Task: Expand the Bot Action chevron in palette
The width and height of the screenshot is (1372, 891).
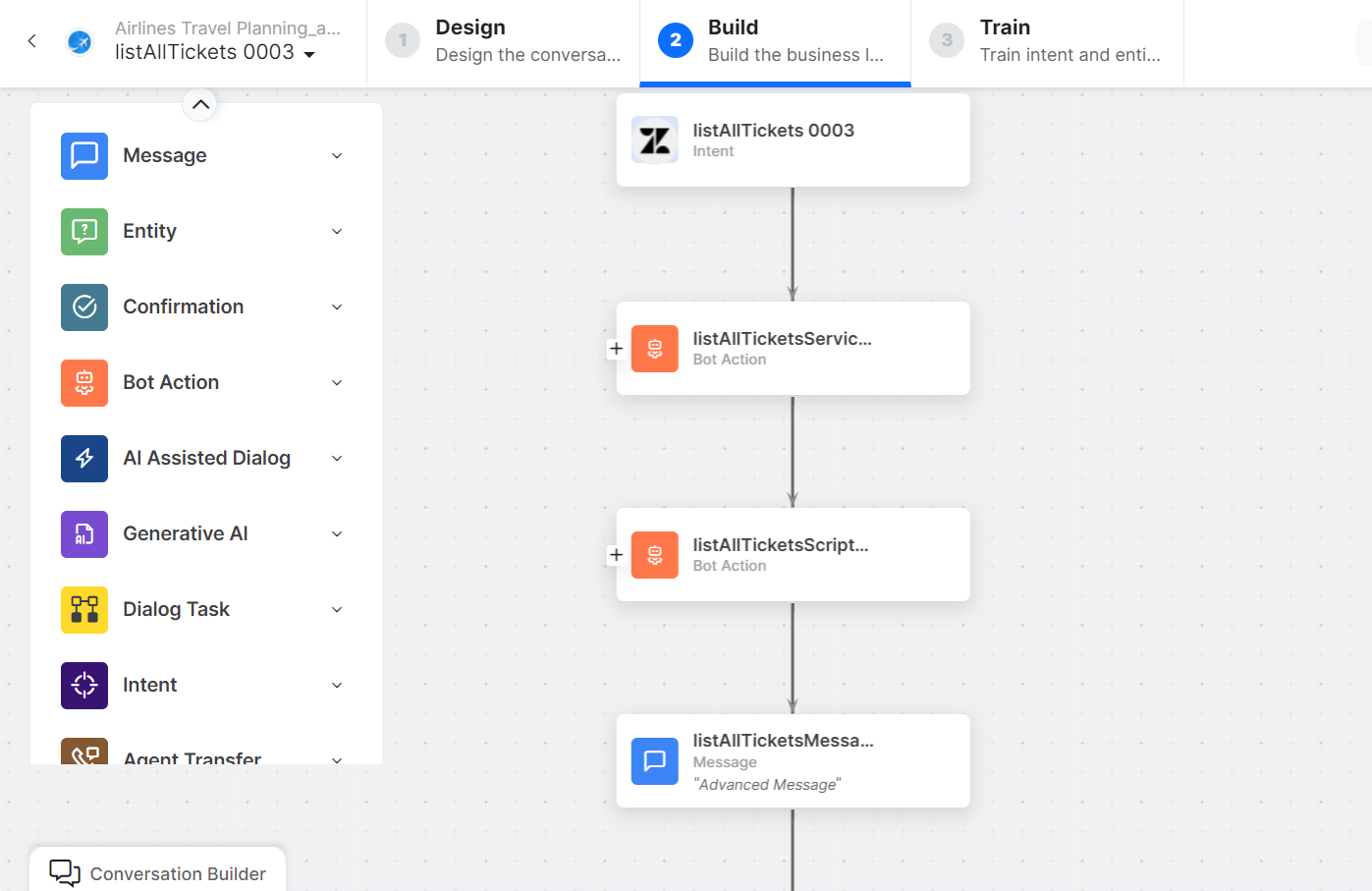Action: [x=337, y=383]
